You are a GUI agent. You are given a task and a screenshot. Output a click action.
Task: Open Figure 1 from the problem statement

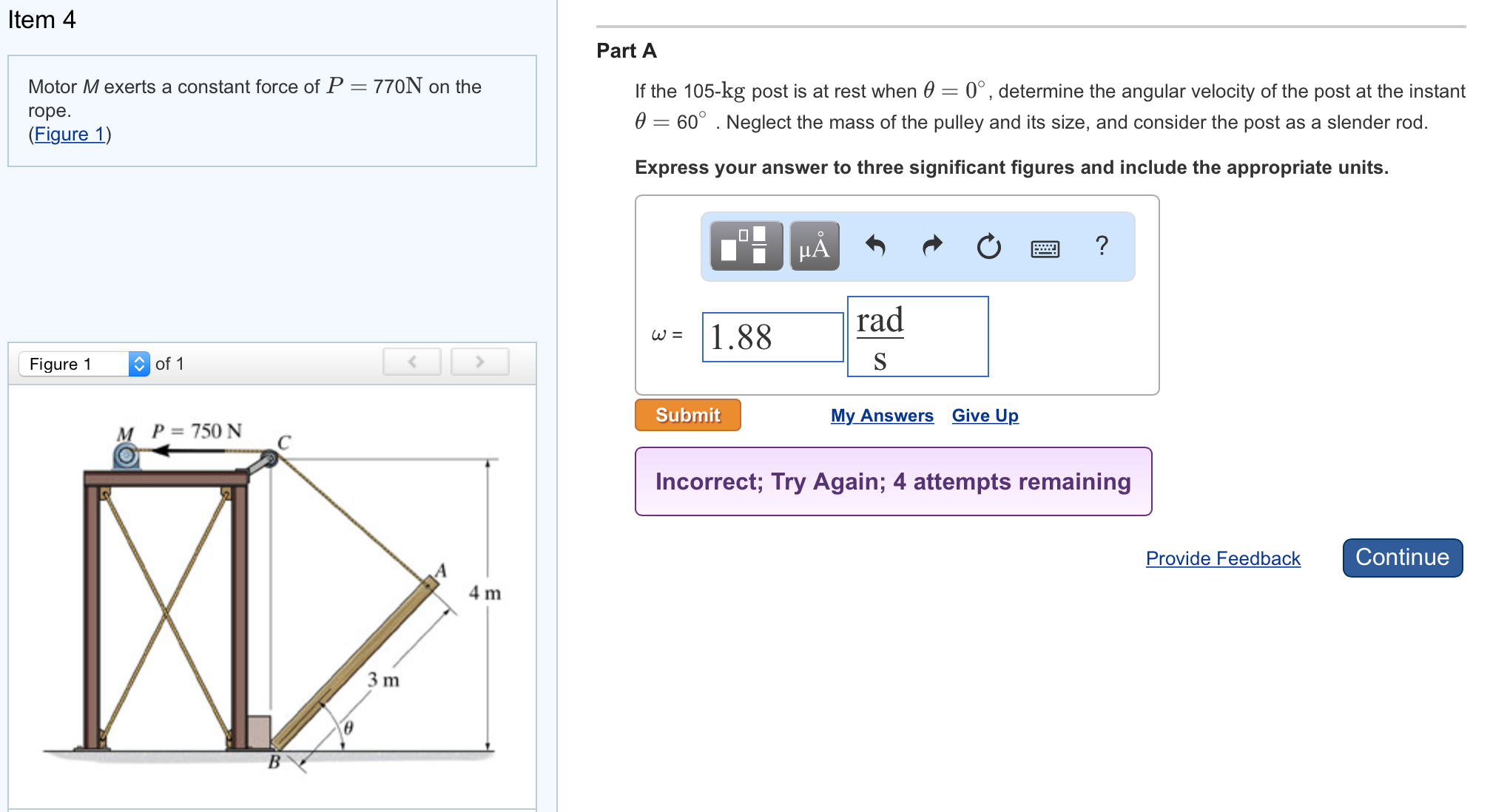pyautogui.click(x=68, y=134)
